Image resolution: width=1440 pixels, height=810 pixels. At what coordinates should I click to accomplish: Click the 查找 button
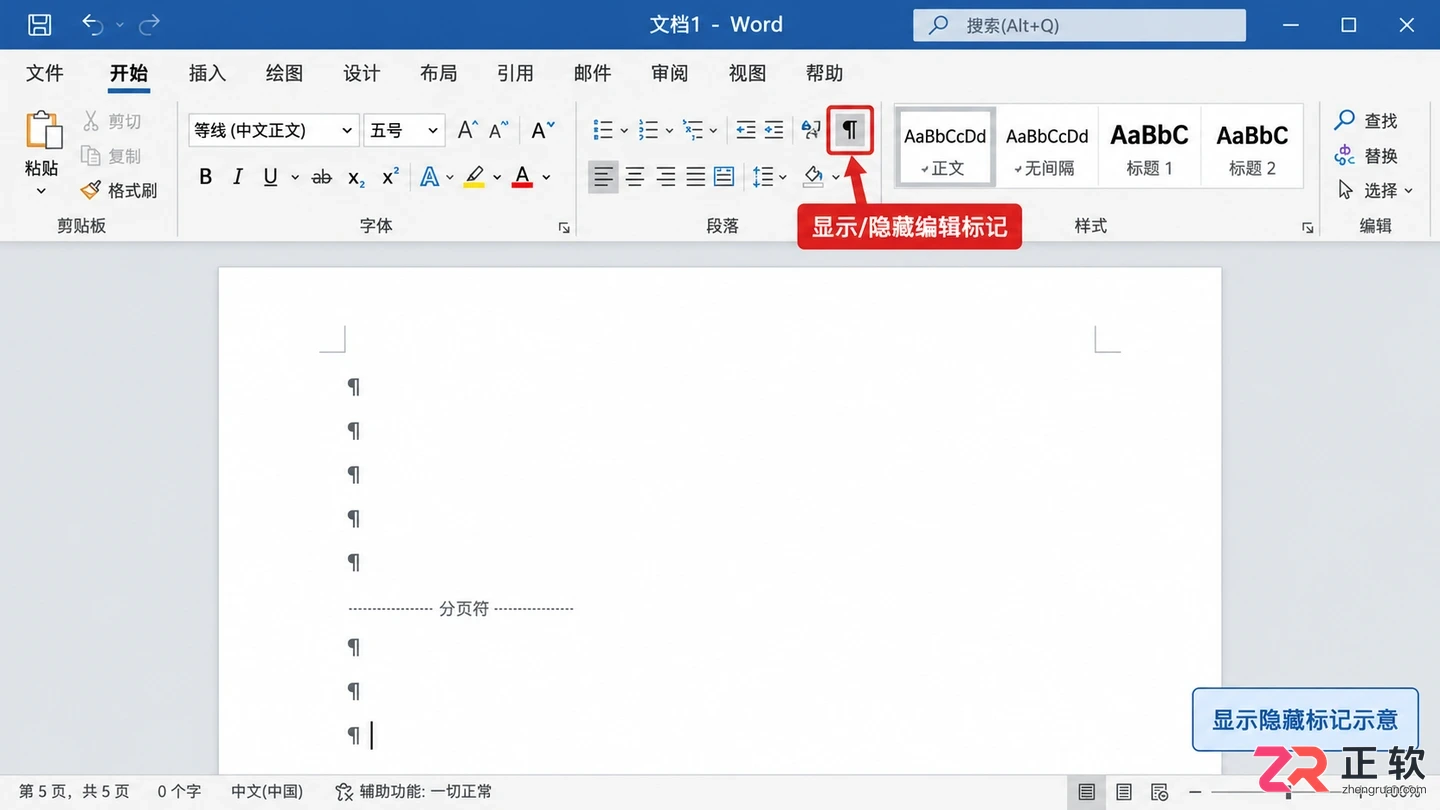1367,121
